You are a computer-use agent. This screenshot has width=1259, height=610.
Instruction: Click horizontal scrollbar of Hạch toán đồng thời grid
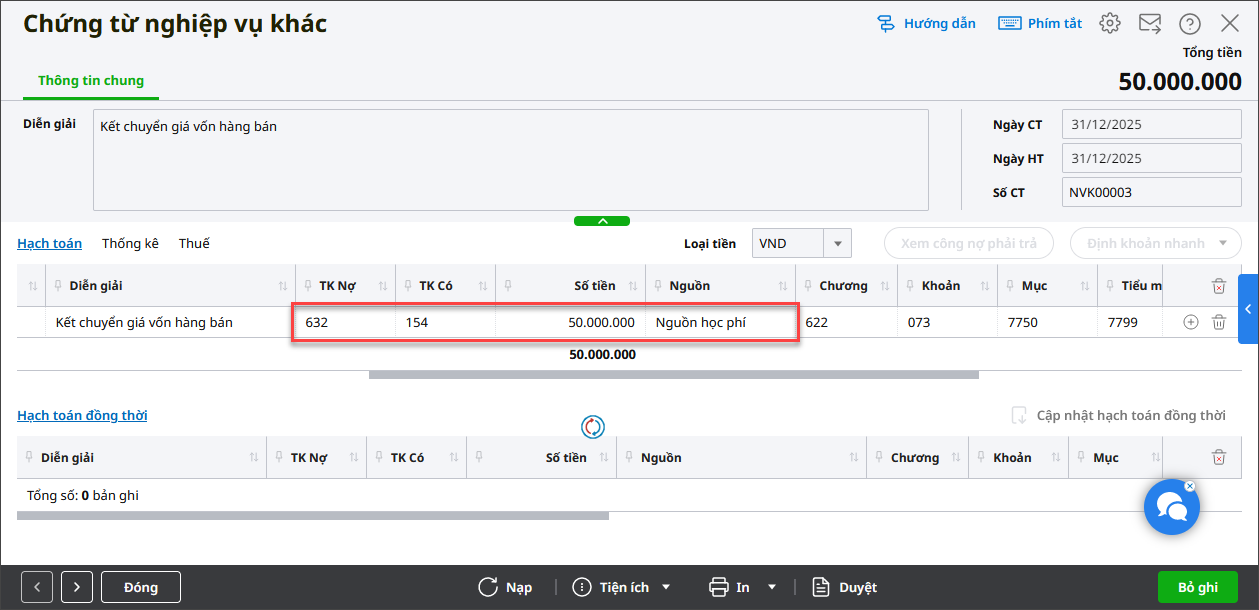313,516
